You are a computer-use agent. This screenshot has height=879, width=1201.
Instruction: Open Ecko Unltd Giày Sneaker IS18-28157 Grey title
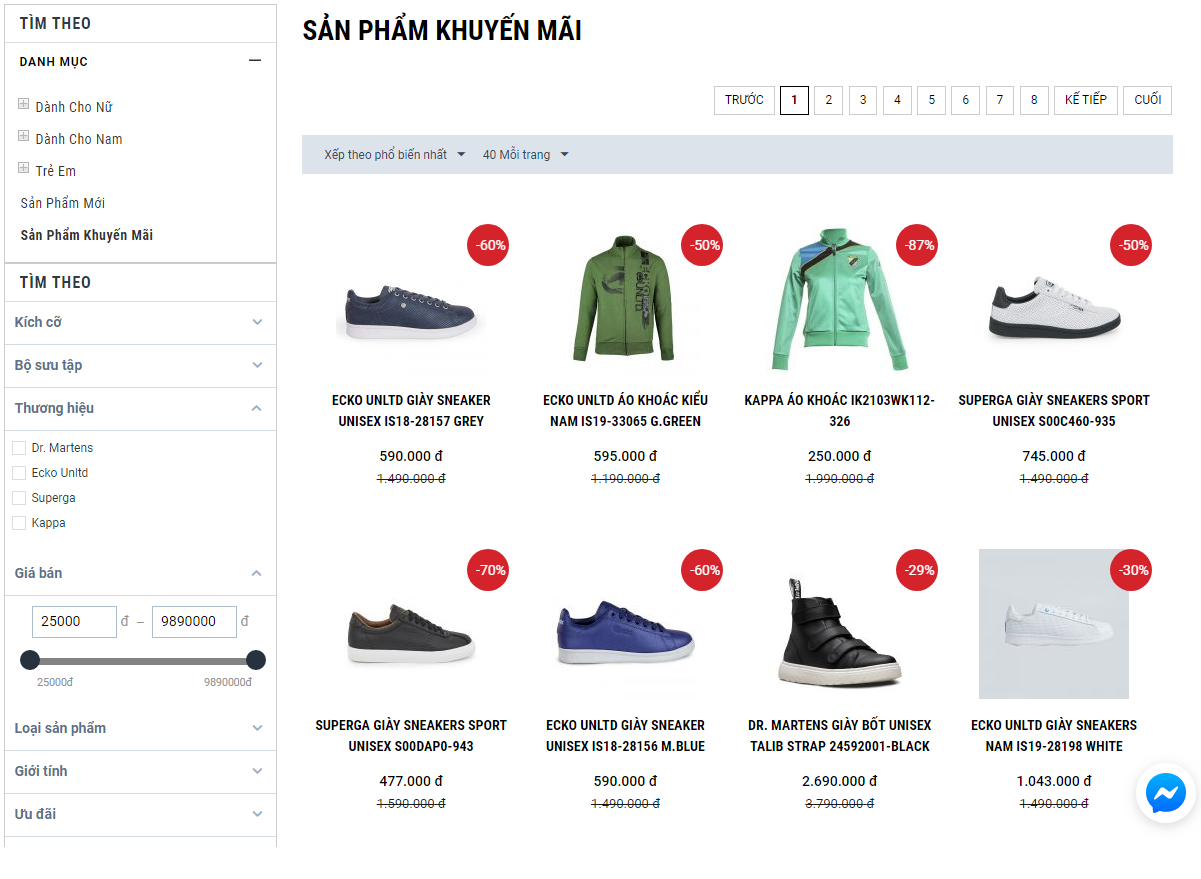click(411, 411)
